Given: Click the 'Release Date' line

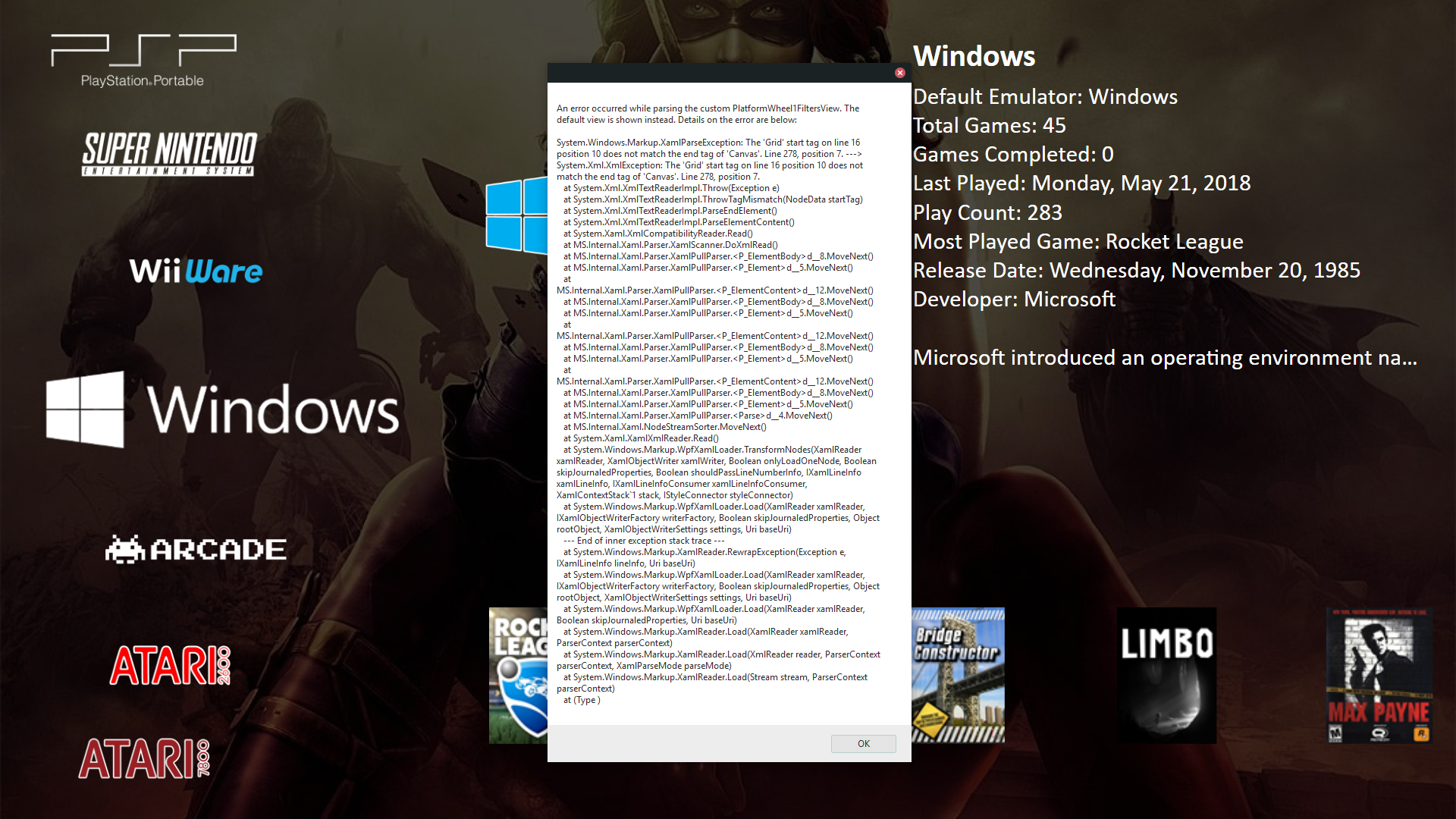Looking at the screenshot, I should (x=1136, y=271).
